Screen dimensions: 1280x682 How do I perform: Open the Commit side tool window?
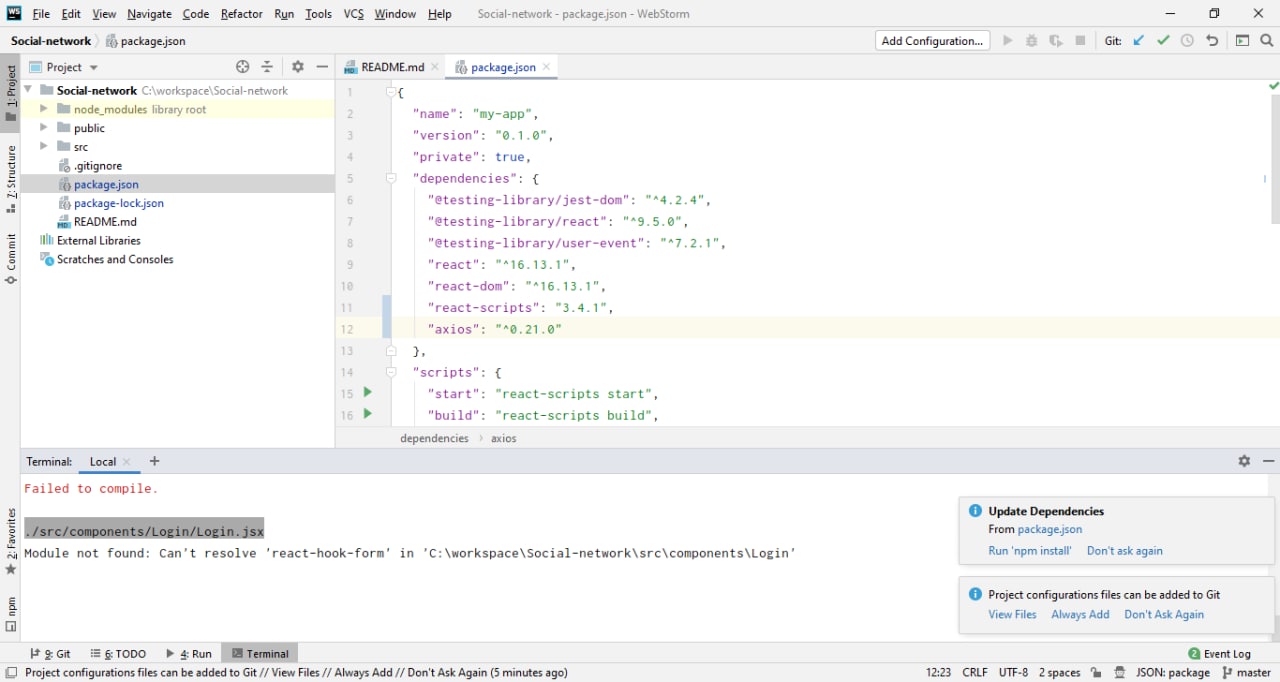tap(11, 259)
